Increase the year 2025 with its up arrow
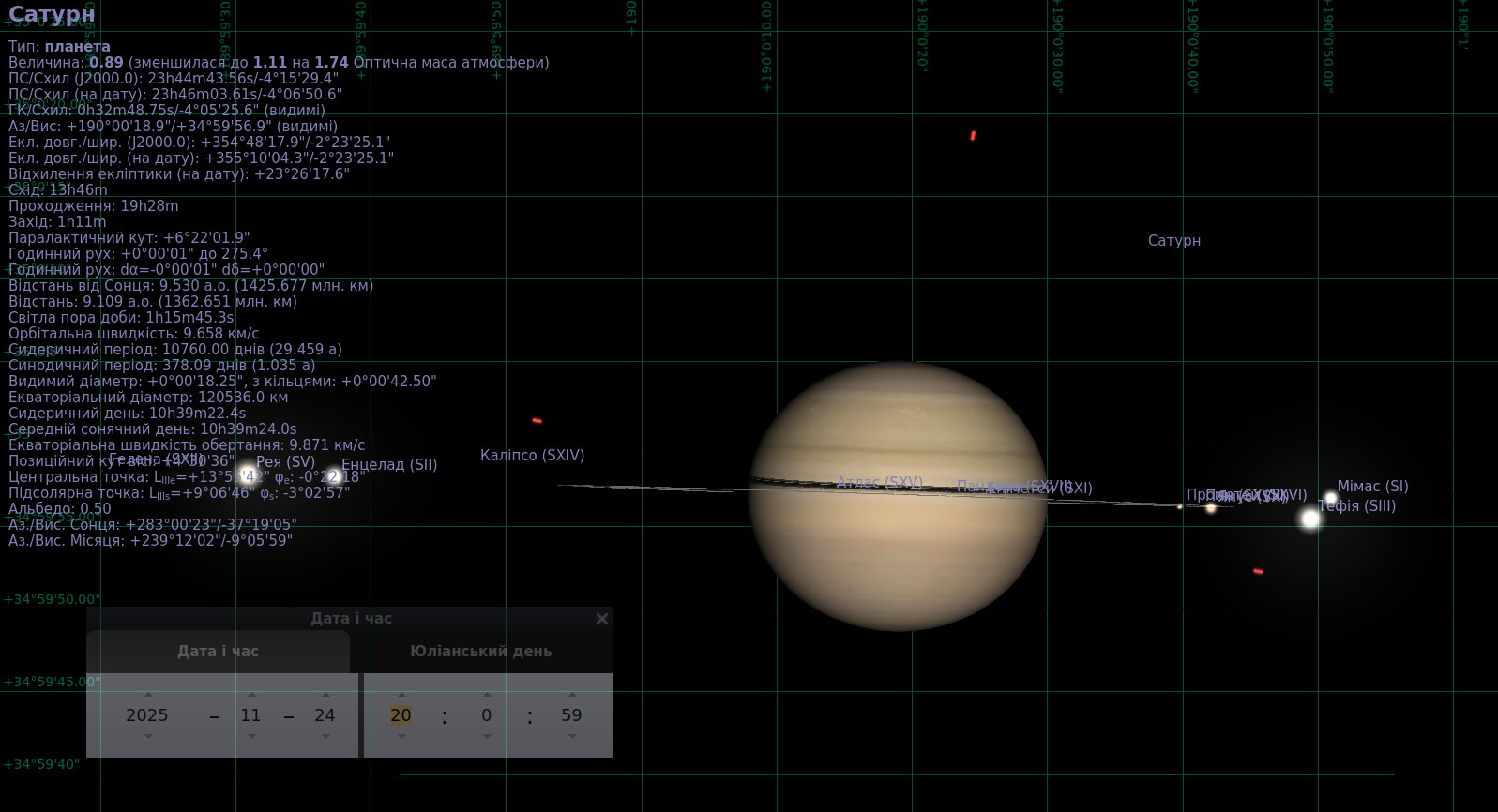 click(x=148, y=695)
